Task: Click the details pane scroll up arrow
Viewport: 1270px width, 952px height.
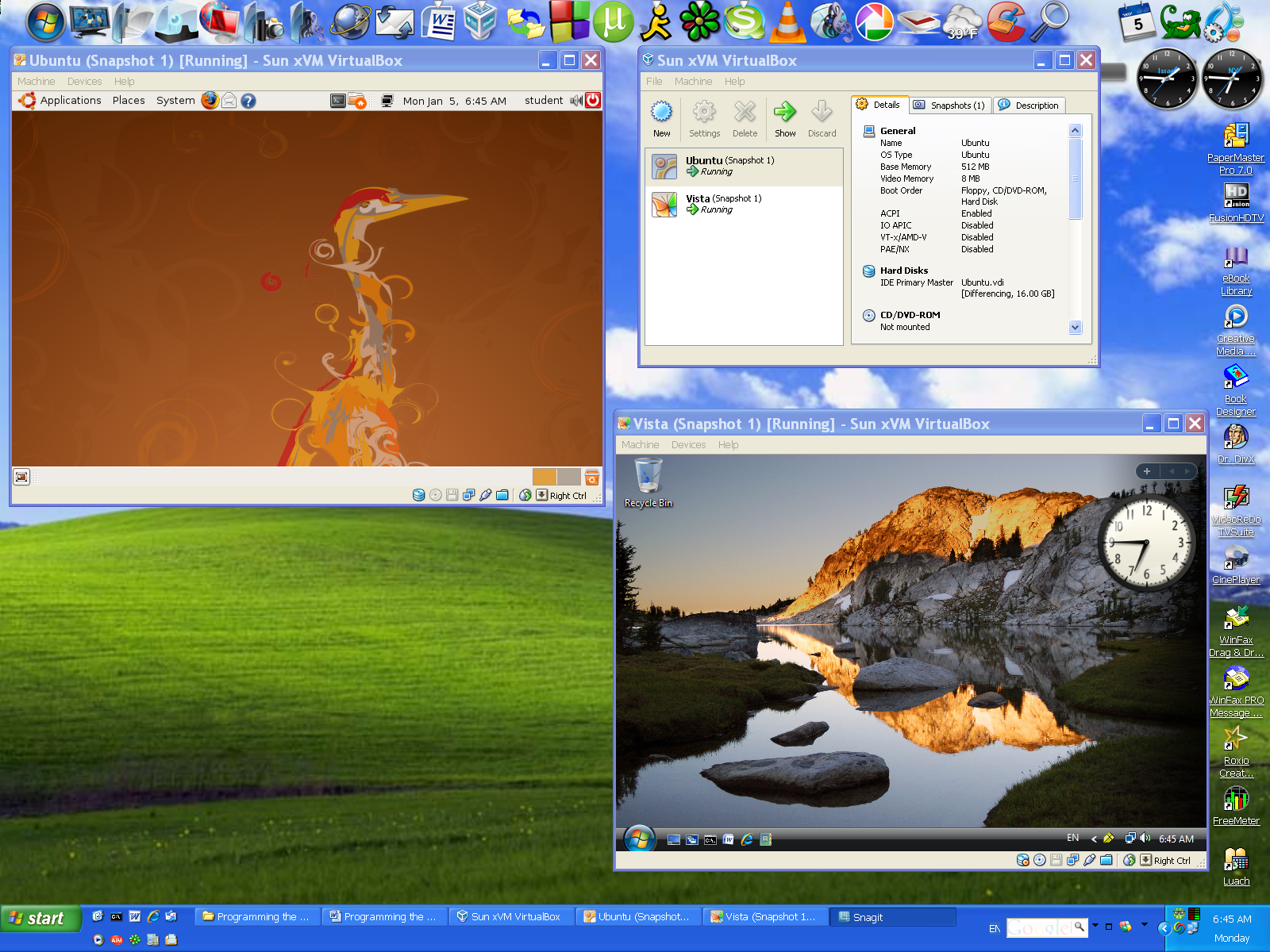Action: 1076,130
